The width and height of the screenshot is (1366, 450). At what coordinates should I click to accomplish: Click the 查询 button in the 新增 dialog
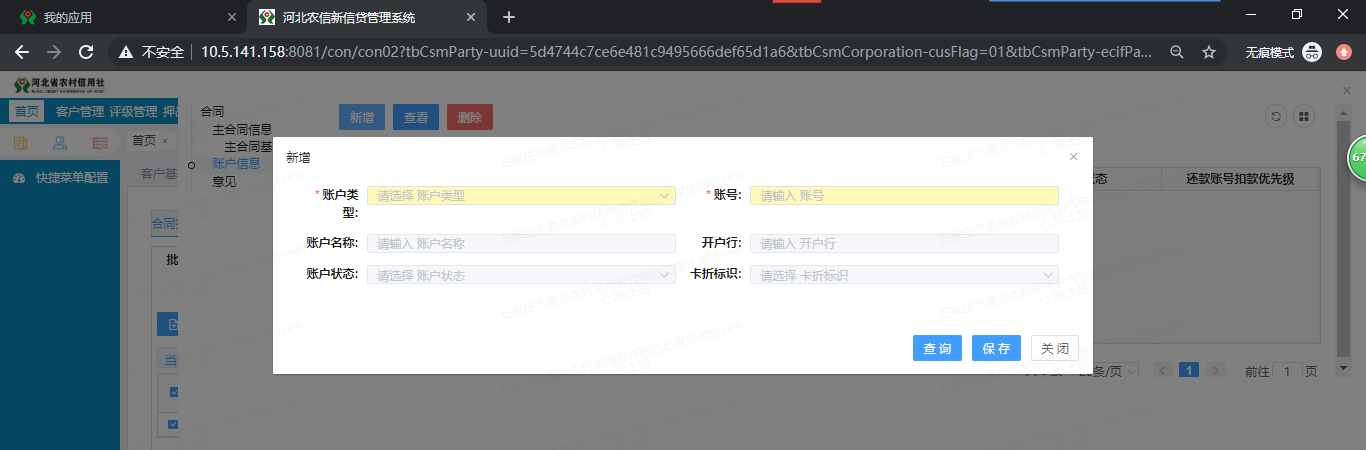[x=937, y=348]
